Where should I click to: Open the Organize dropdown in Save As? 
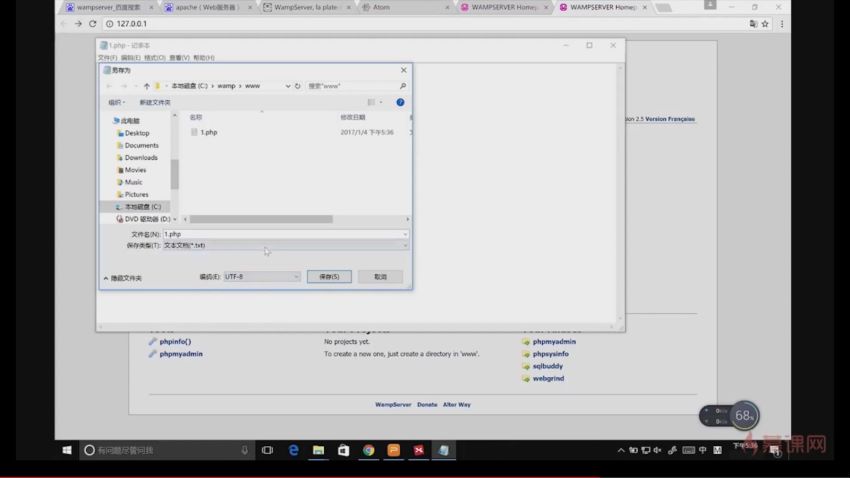(x=117, y=102)
